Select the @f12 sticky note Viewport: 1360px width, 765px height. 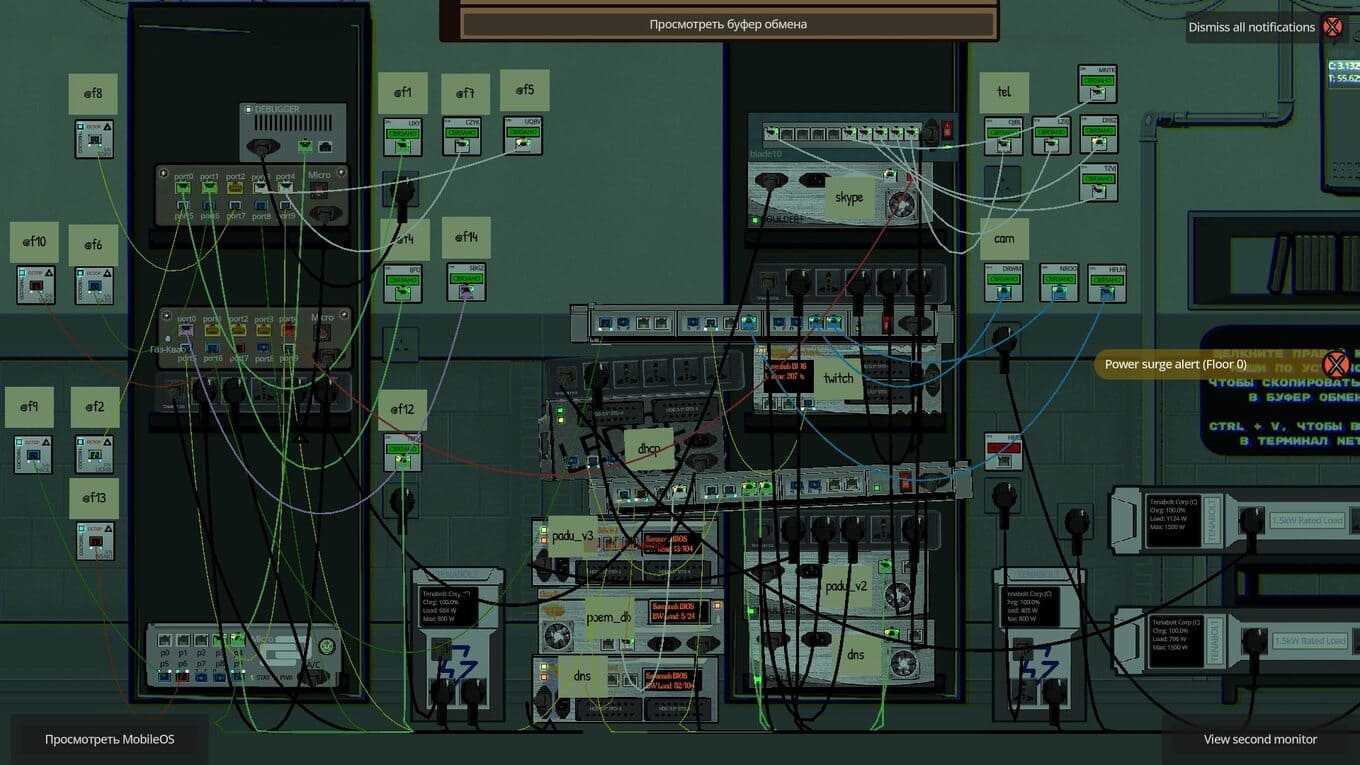click(x=402, y=410)
